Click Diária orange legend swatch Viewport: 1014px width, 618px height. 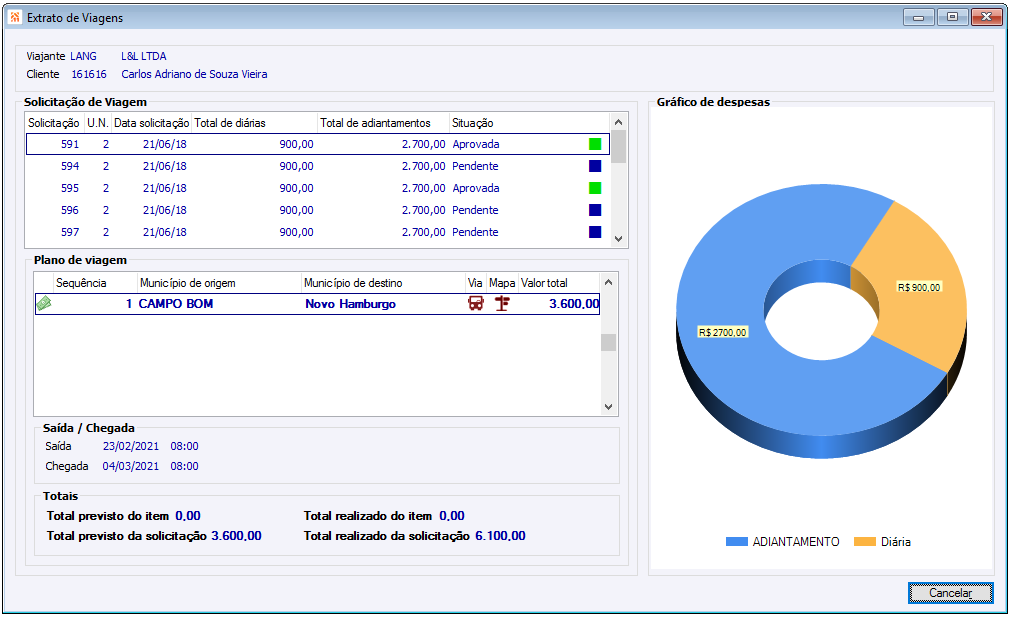(x=864, y=542)
